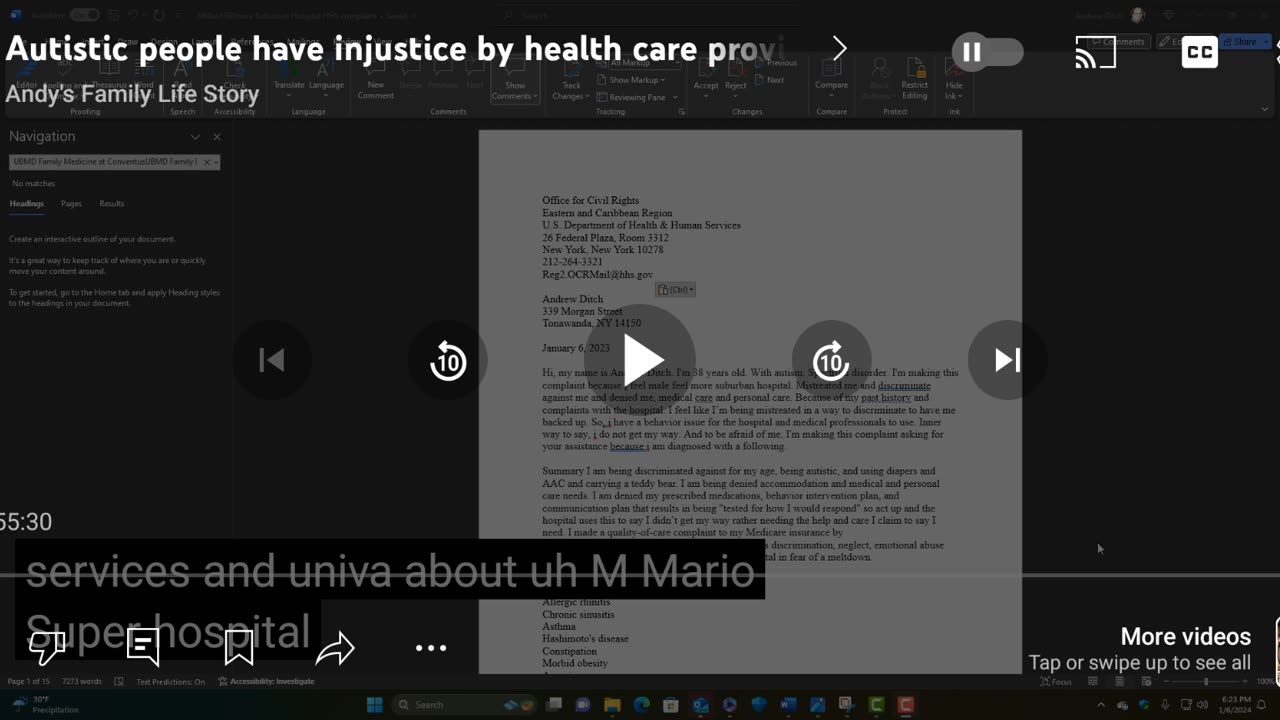
Task: Toggle the AutoSave switch in the Word title bar
Action: [84, 15]
